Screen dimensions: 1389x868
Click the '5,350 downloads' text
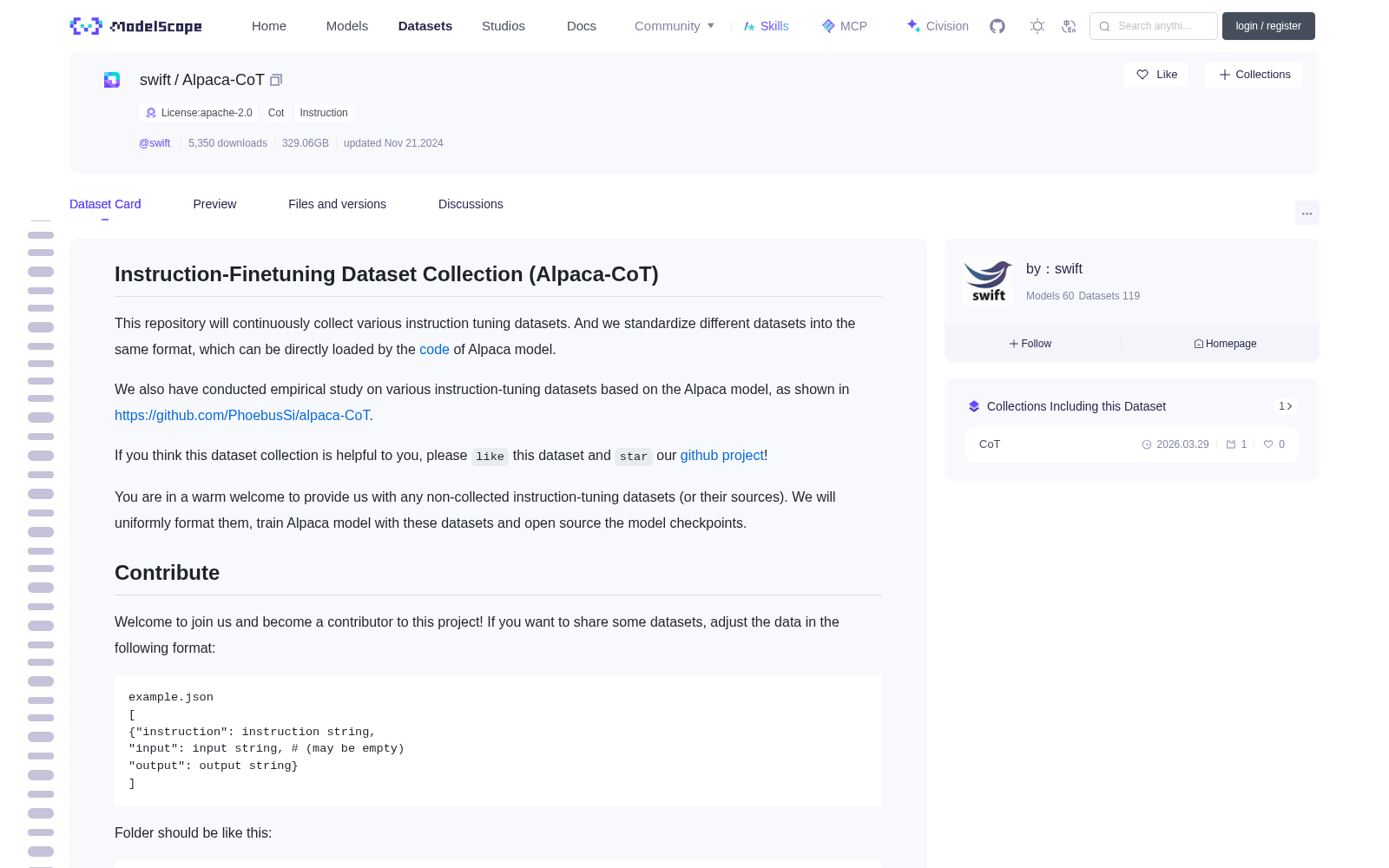coord(227,143)
